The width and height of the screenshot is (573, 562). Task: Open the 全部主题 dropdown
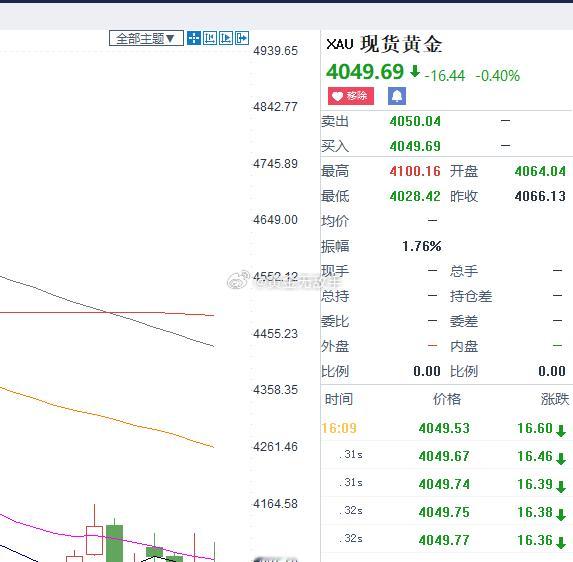coord(146,38)
